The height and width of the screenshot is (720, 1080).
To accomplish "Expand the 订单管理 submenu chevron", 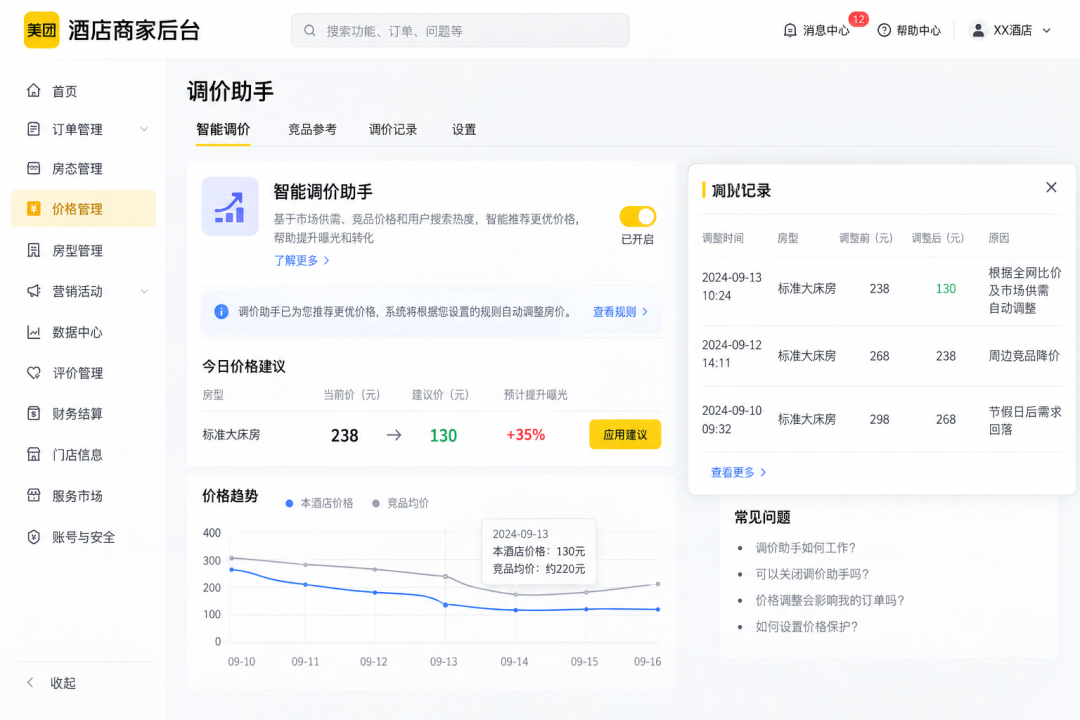I will [144, 129].
